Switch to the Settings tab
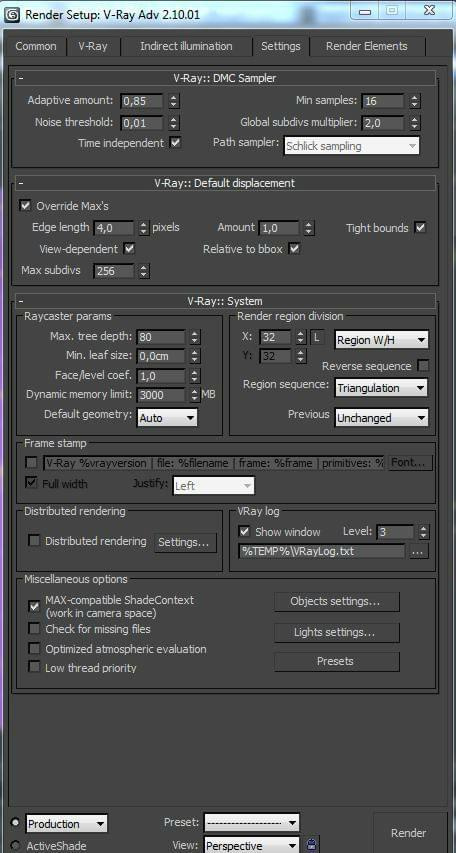This screenshot has height=853, width=456. coord(281,46)
